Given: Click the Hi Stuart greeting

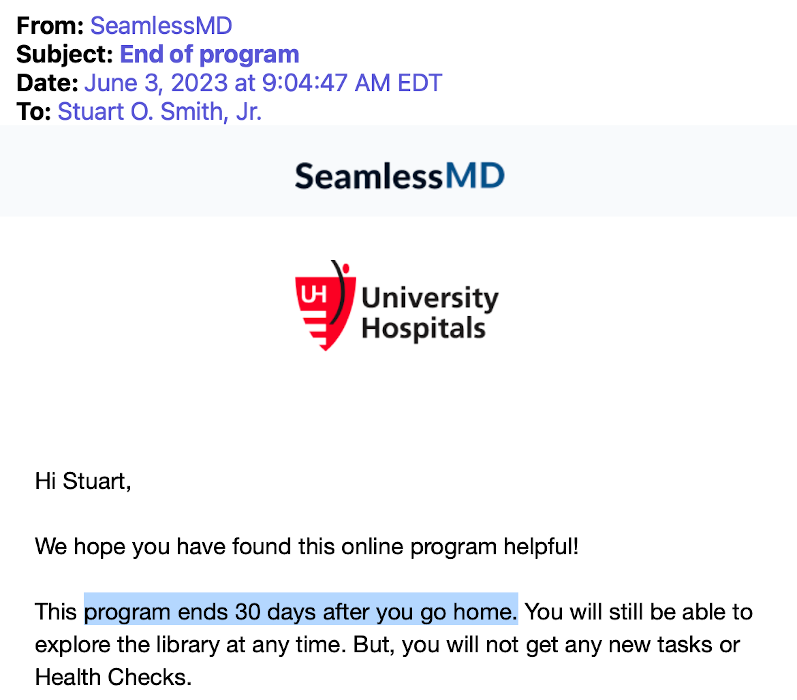Looking at the screenshot, I should pyautogui.click(x=83, y=481).
